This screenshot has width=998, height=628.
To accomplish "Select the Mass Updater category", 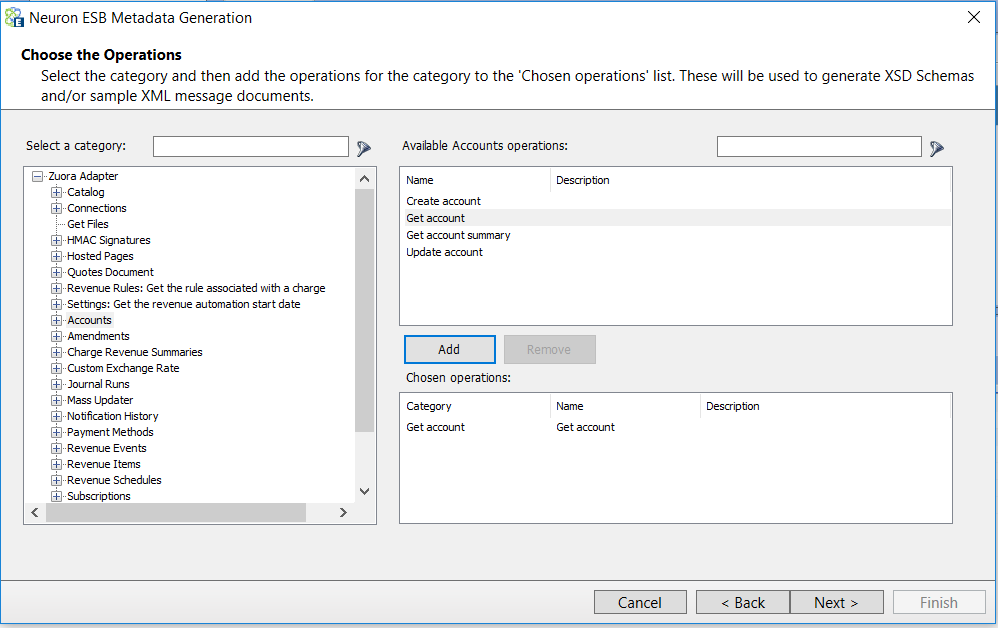I will click(100, 400).
